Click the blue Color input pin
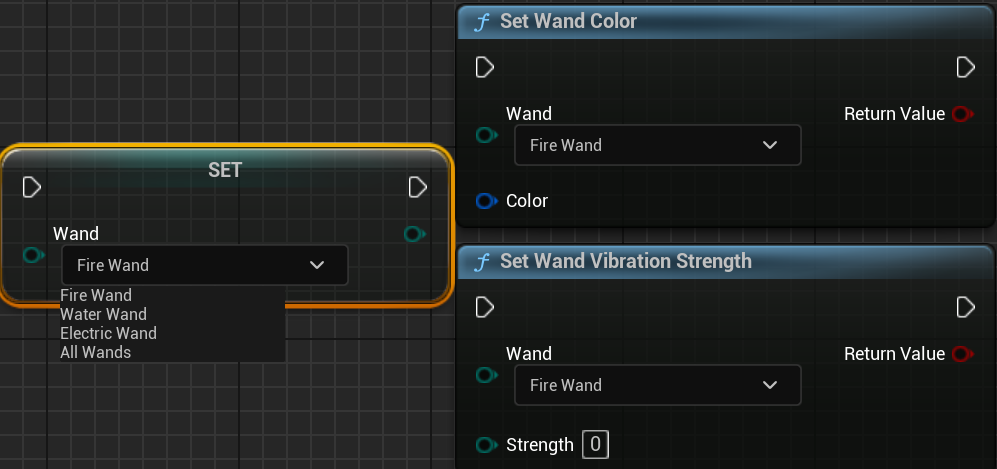Screen dimensions: 997x469 pyautogui.click(x=487, y=201)
